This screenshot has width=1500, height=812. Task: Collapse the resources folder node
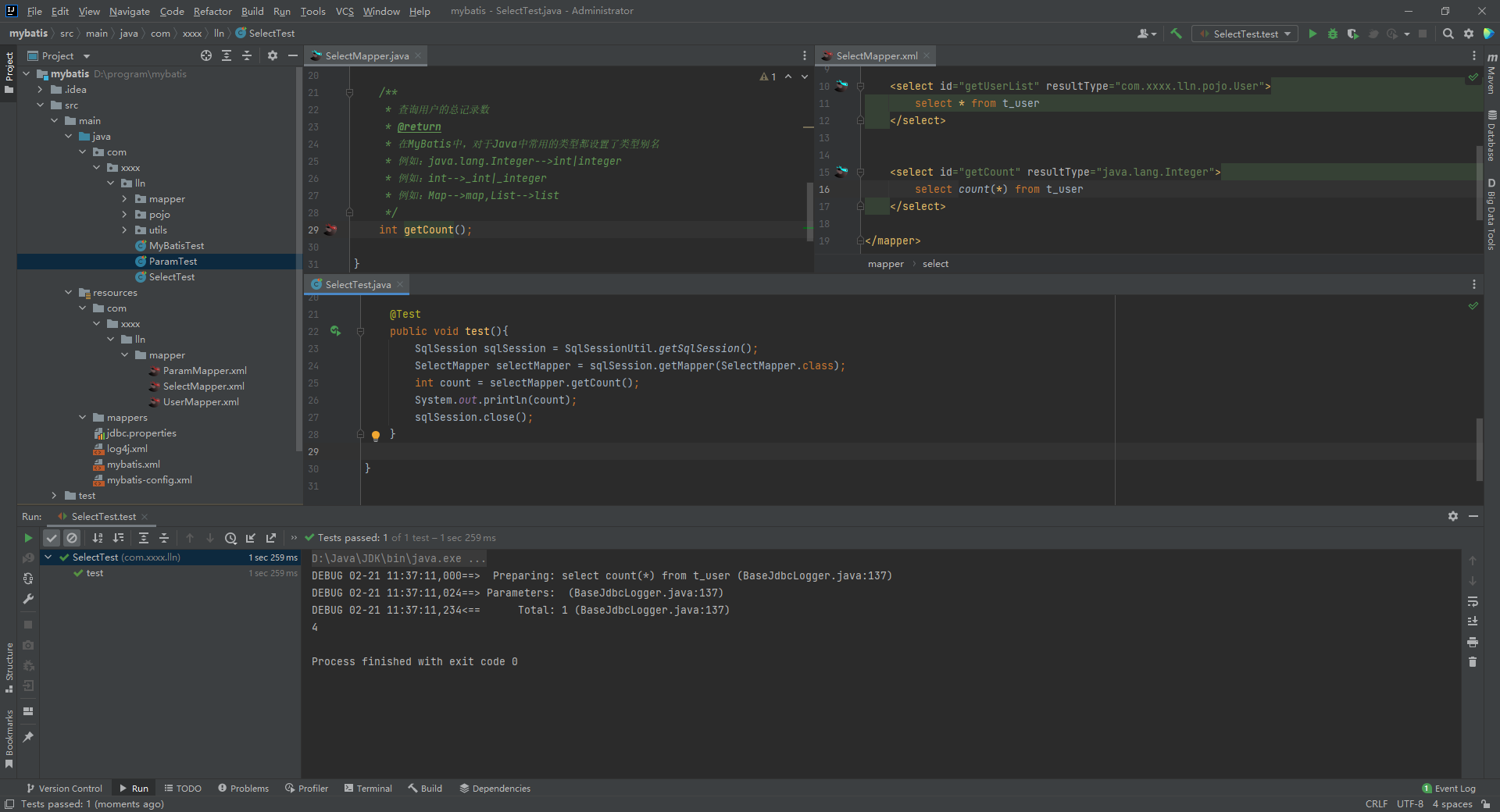click(x=69, y=293)
